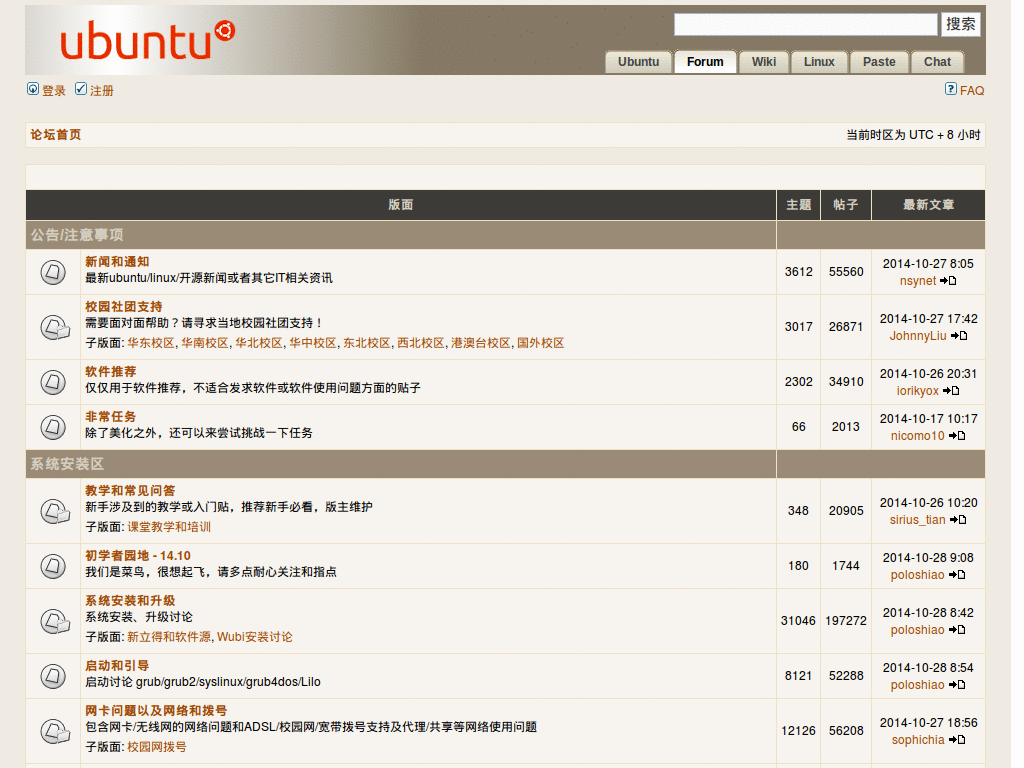1024x768 pixels.
Task: Click the forum icon beside 新闻和通知
Action: pos(52,271)
